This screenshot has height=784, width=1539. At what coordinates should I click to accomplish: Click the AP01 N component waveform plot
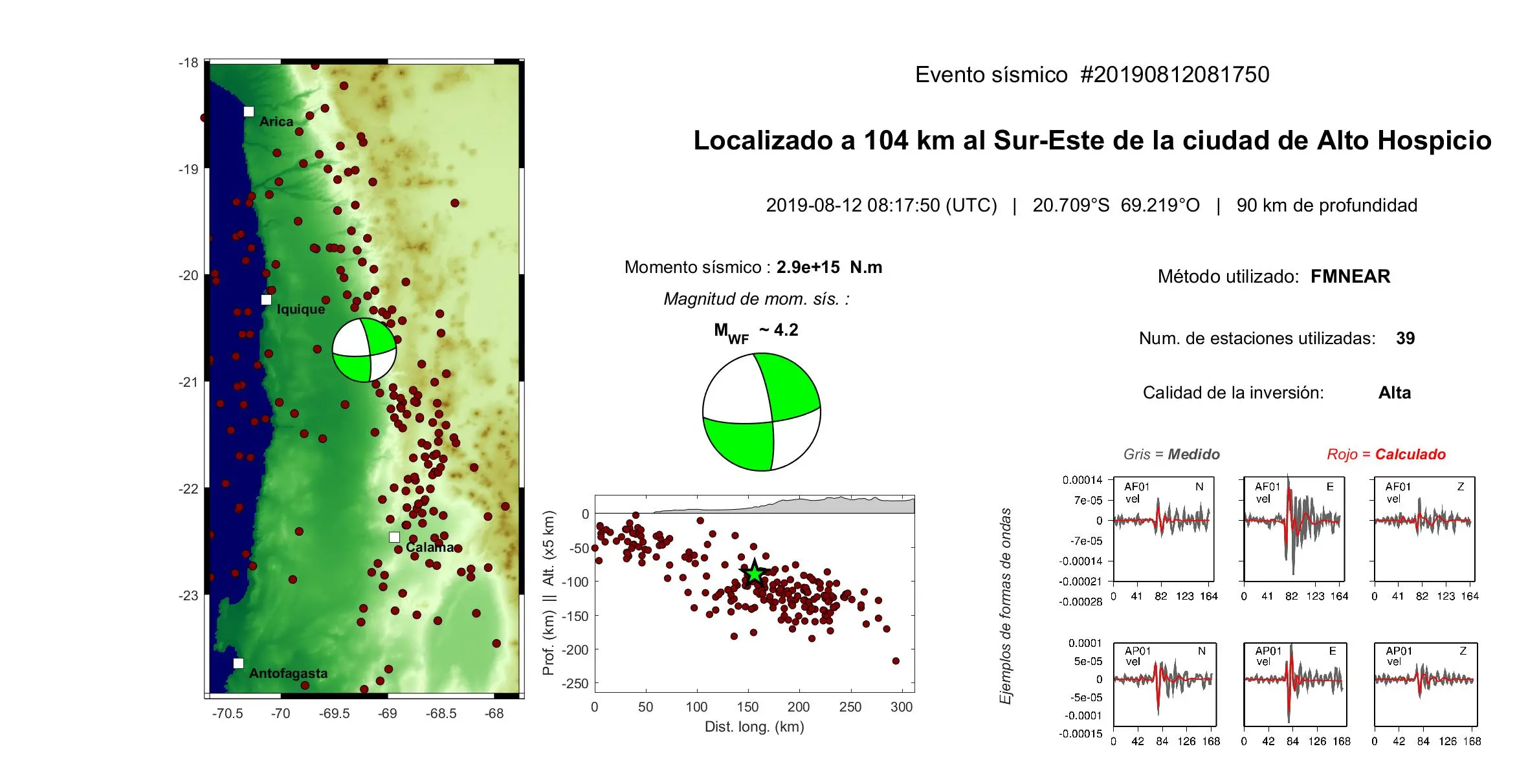(x=1165, y=684)
